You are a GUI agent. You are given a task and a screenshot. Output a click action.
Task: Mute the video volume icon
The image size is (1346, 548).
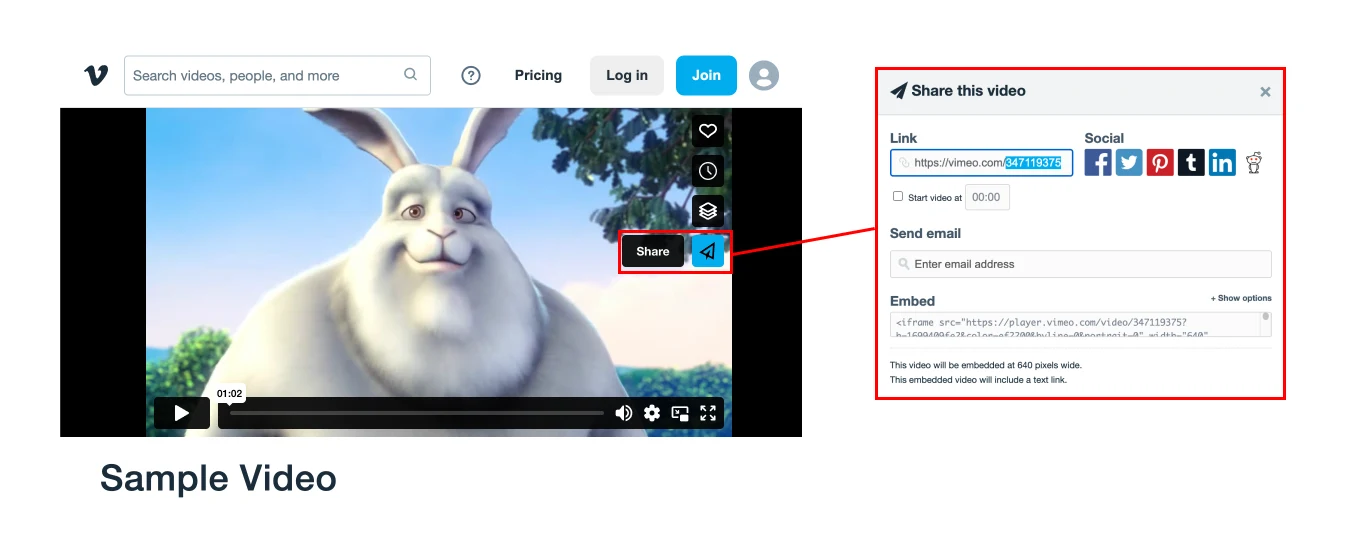624,413
